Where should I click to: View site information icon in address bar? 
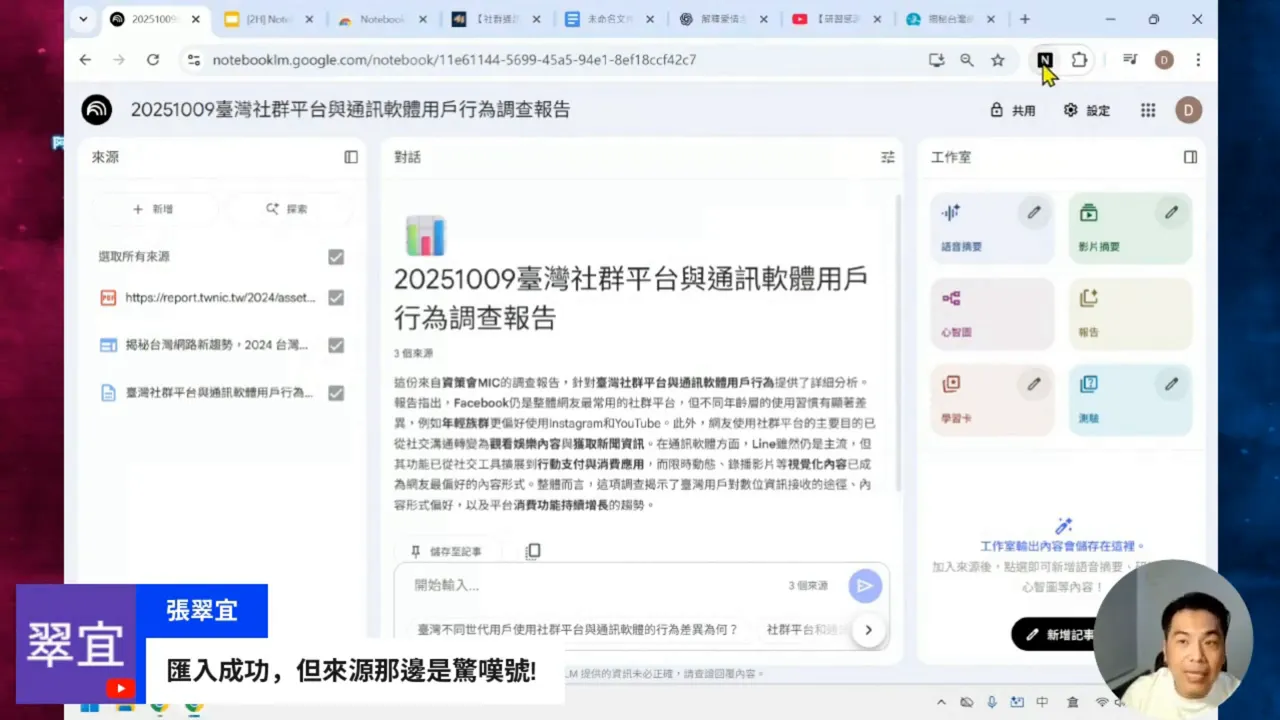point(194,60)
